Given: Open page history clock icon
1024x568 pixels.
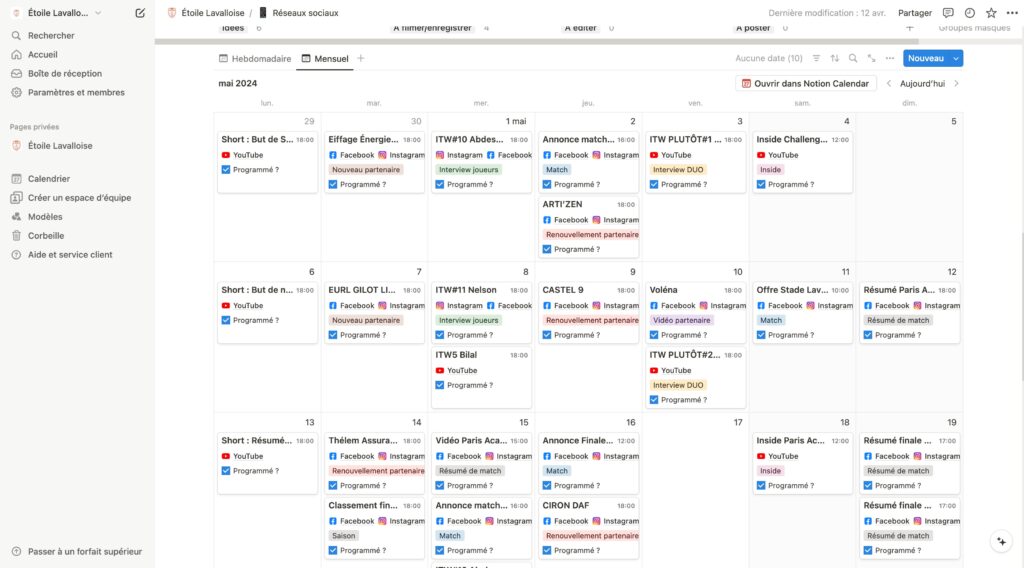Looking at the screenshot, I should point(969,13).
